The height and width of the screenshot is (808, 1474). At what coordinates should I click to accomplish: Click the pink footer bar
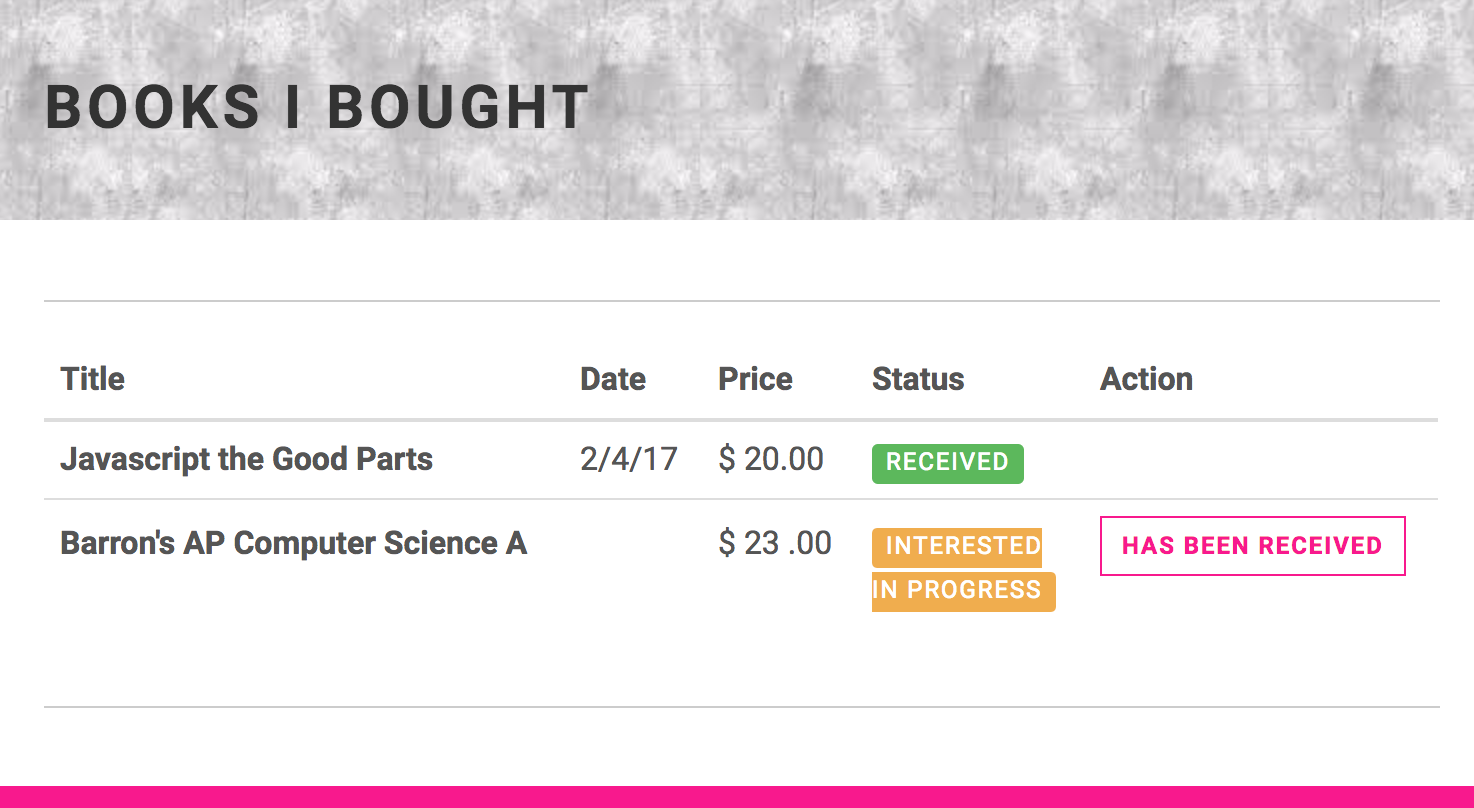click(x=737, y=797)
